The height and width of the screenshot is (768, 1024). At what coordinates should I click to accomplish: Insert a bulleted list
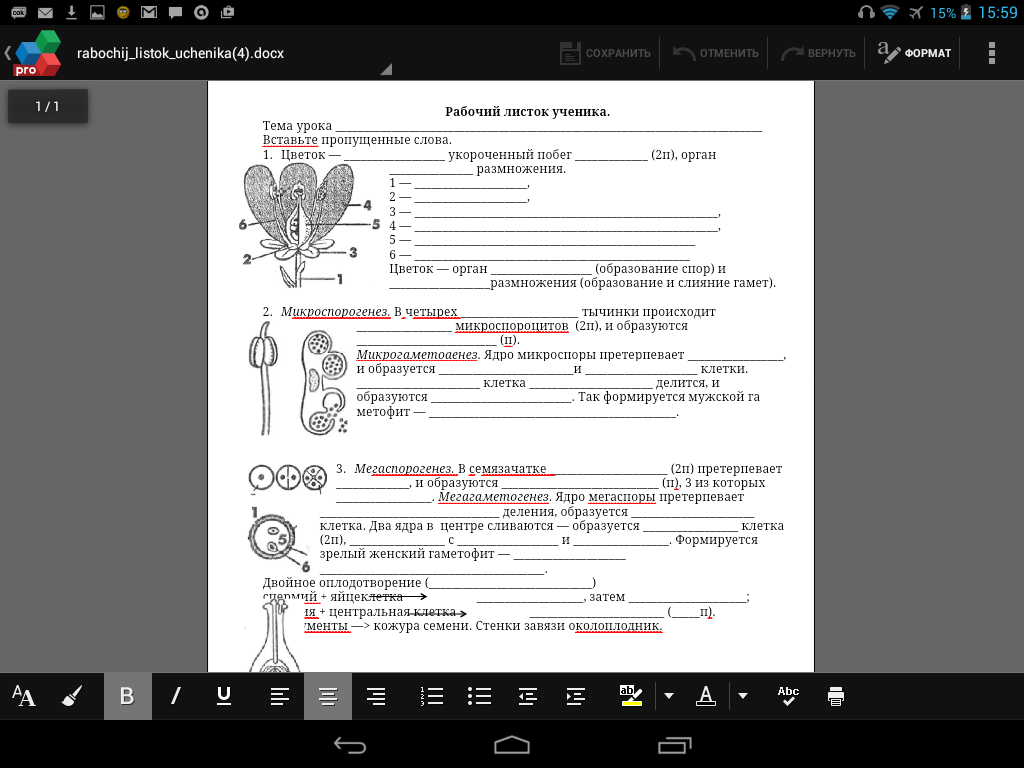point(479,696)
